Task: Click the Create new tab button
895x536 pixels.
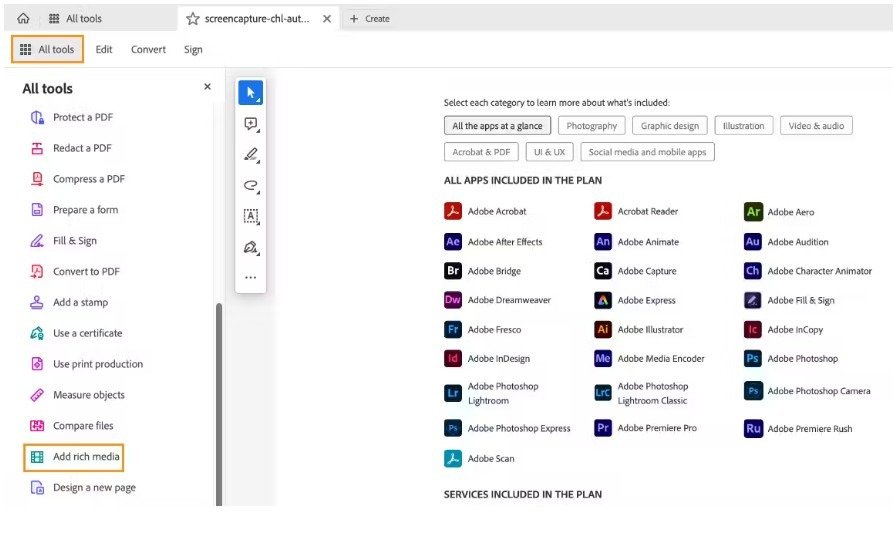Action: pyautogui.click(x=370, y=19)
